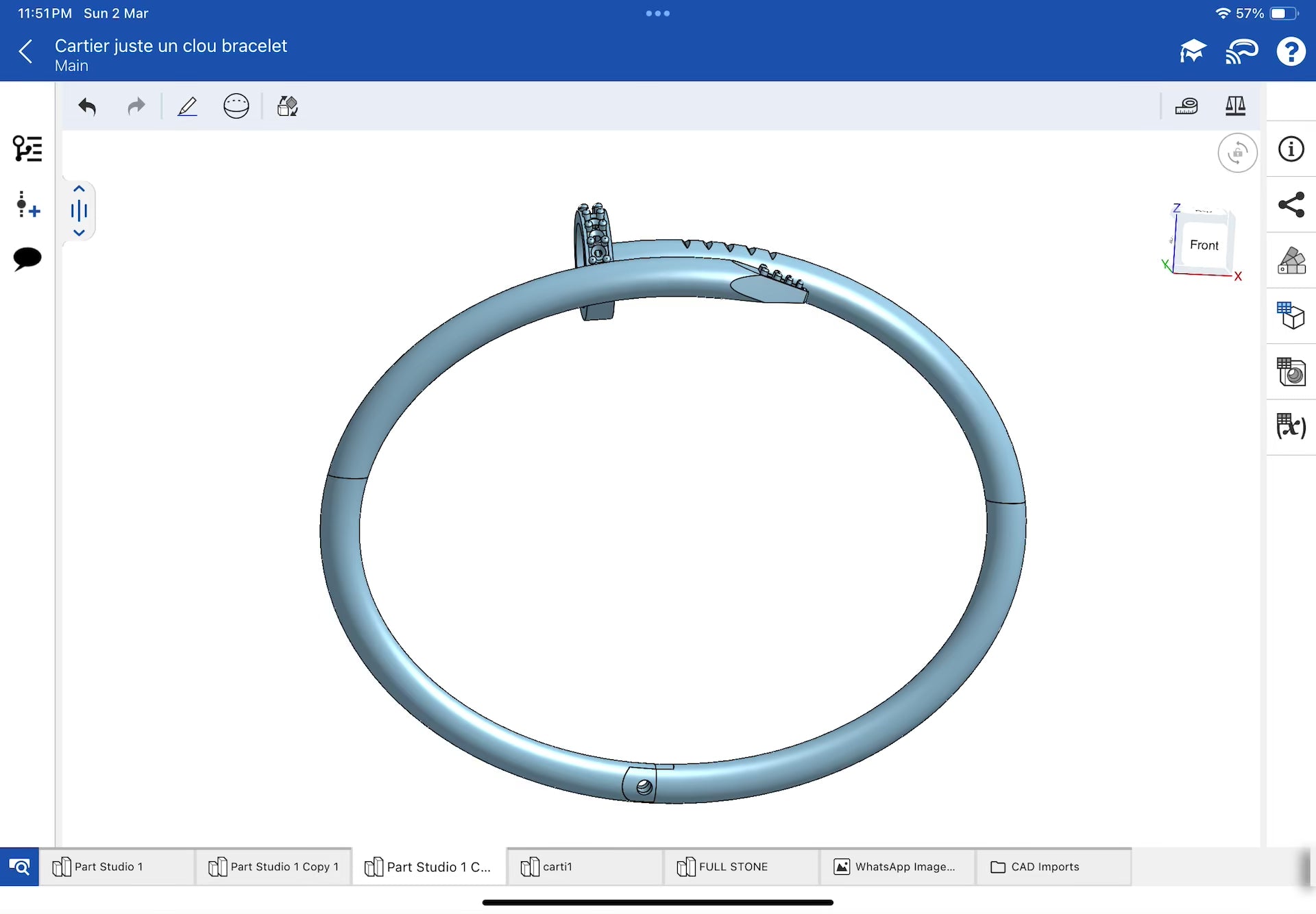
Task: Open the help question mark
Action: pos(1291,51)
